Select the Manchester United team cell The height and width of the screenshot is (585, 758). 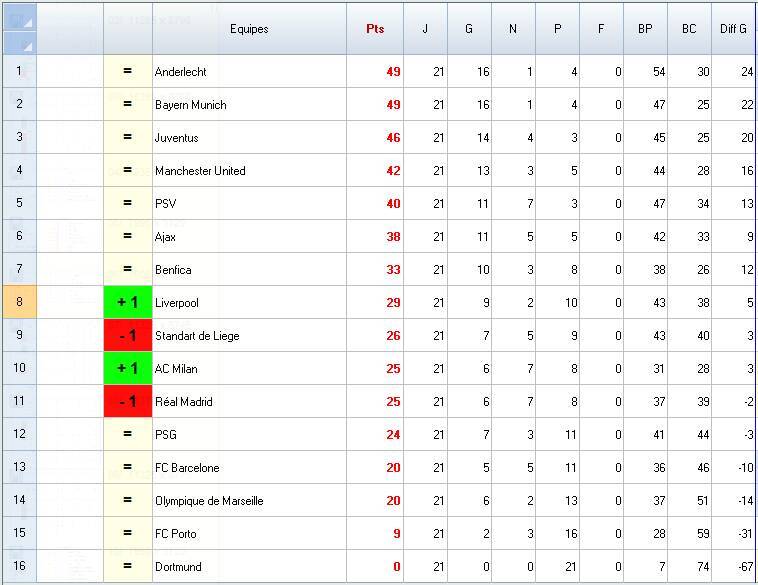pyautogui.click(x=248, y=171)
